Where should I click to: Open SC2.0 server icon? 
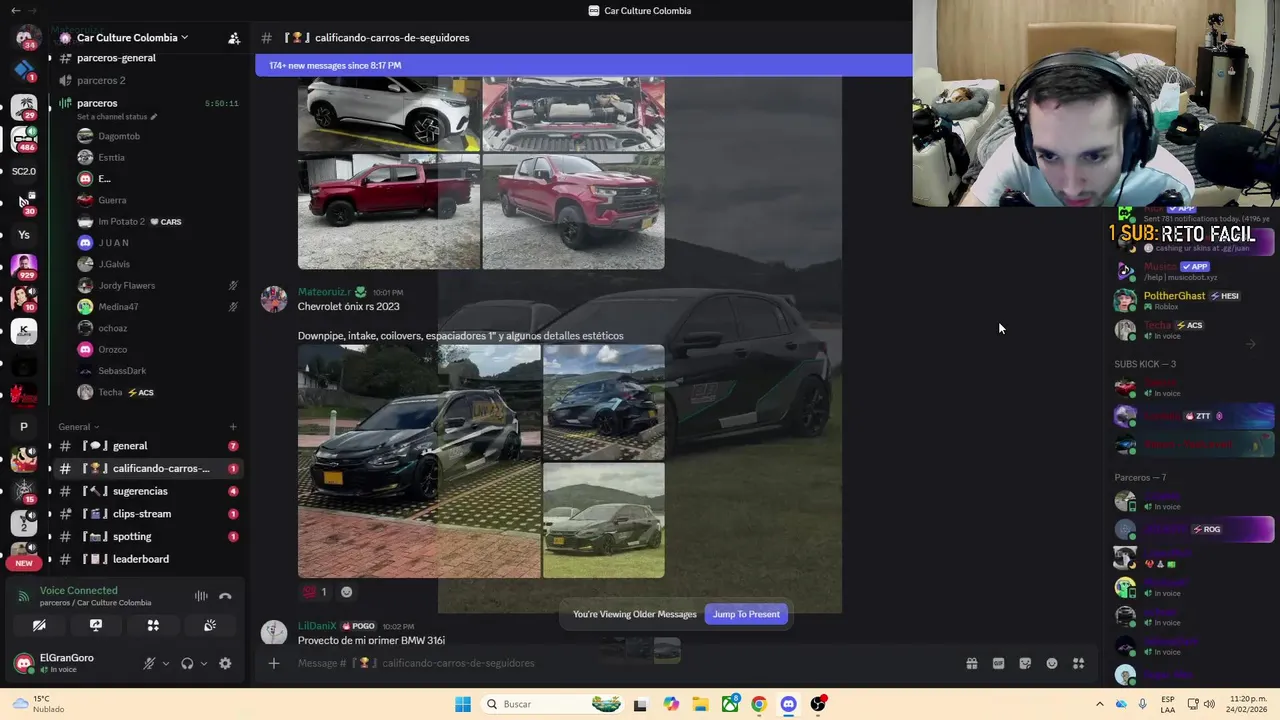tap(24, 171)
